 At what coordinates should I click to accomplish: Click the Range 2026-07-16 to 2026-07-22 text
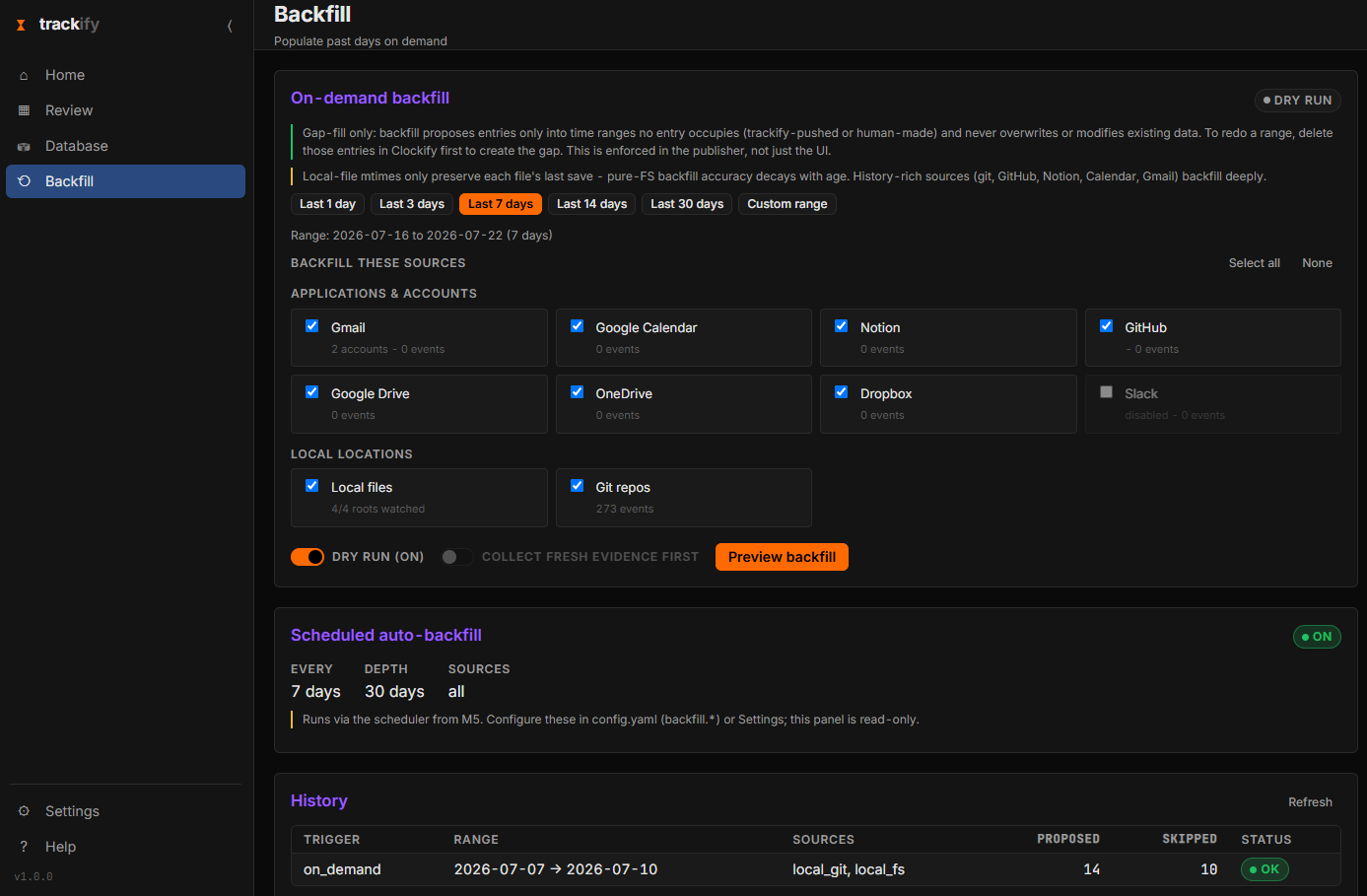point(422,236)
